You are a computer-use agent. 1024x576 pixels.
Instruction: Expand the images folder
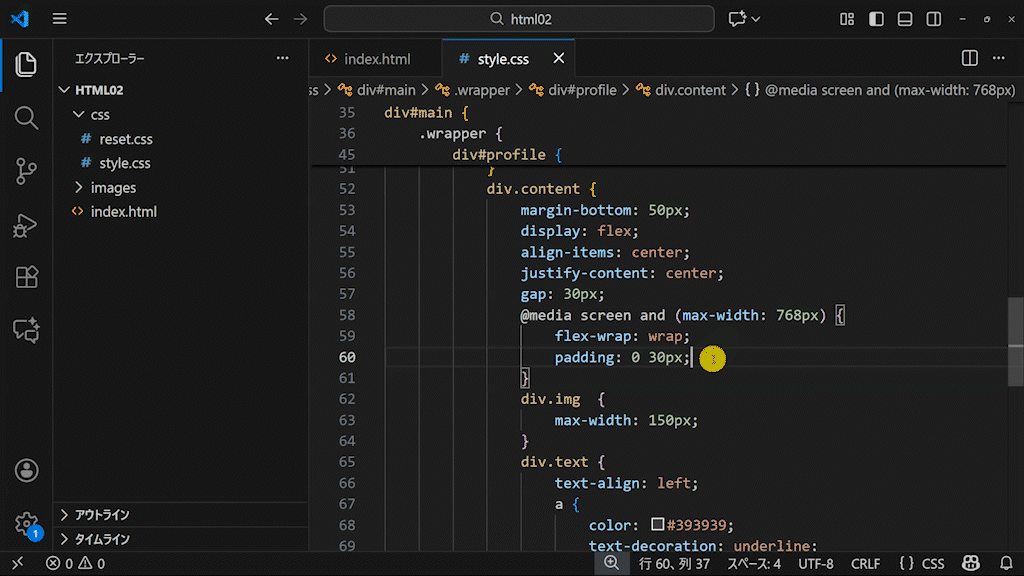(x=112, y=187)
